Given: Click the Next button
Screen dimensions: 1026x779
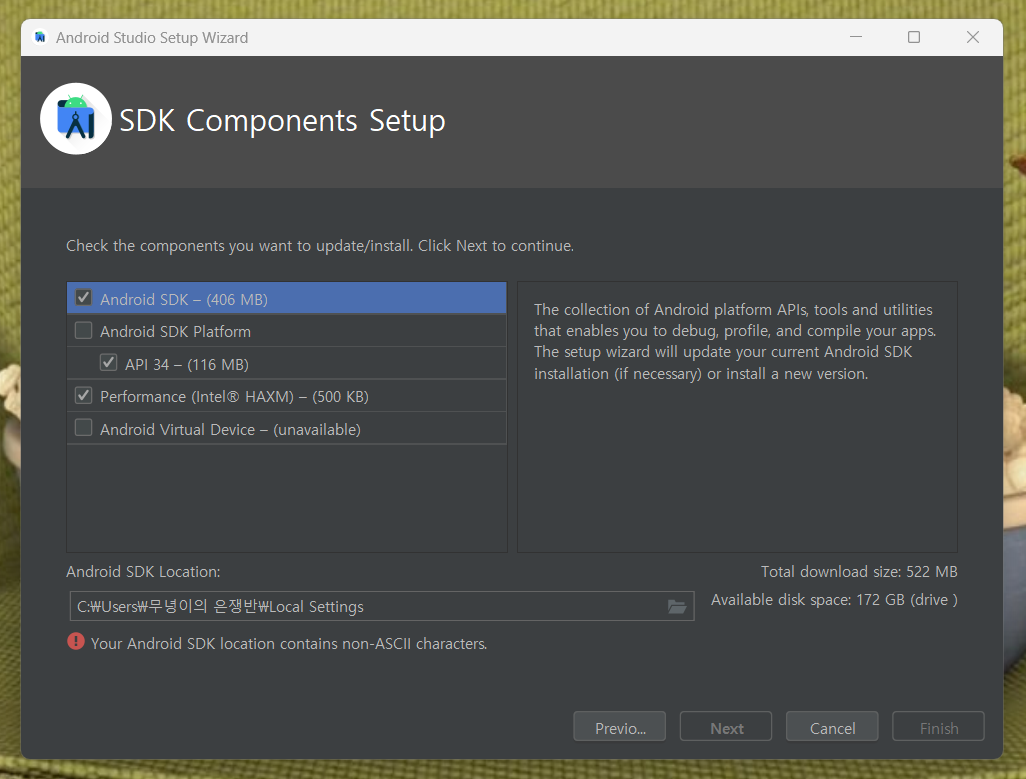Looking at the screenshot, I should click(x=726, y=727).
